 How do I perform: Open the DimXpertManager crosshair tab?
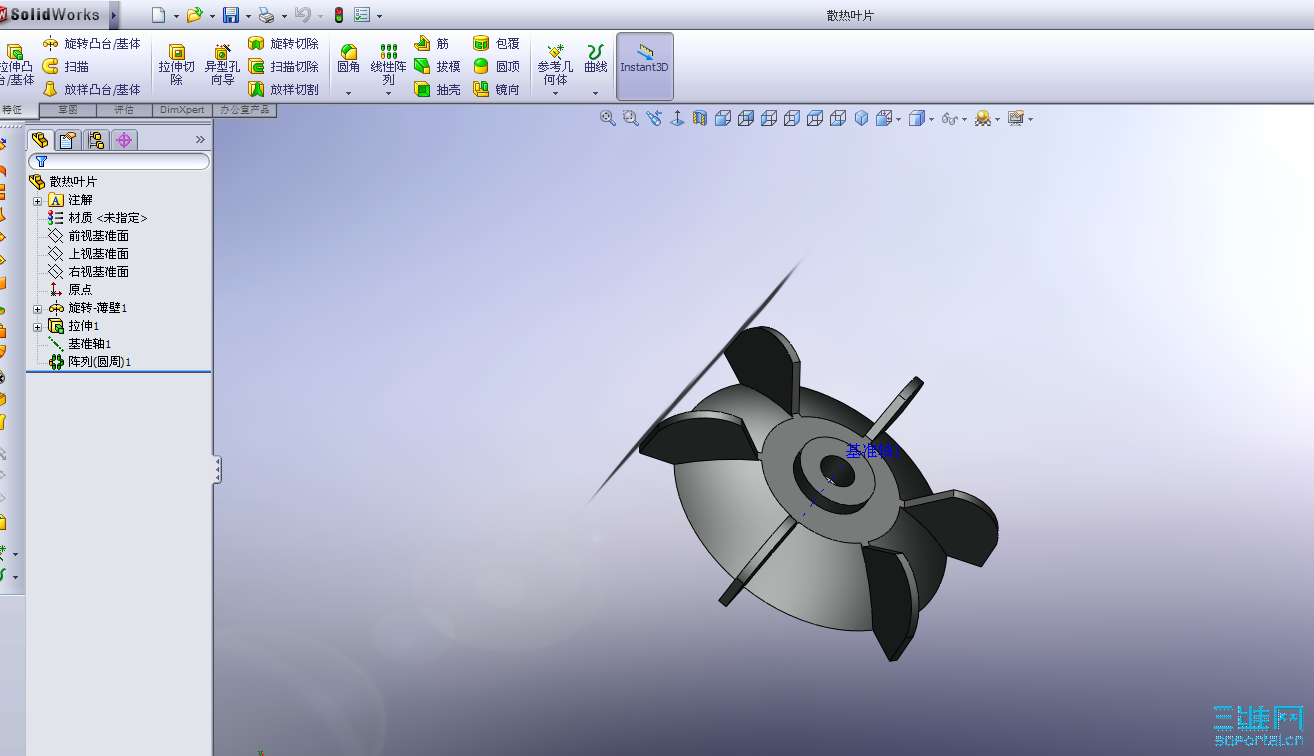[x=124, y=140]
